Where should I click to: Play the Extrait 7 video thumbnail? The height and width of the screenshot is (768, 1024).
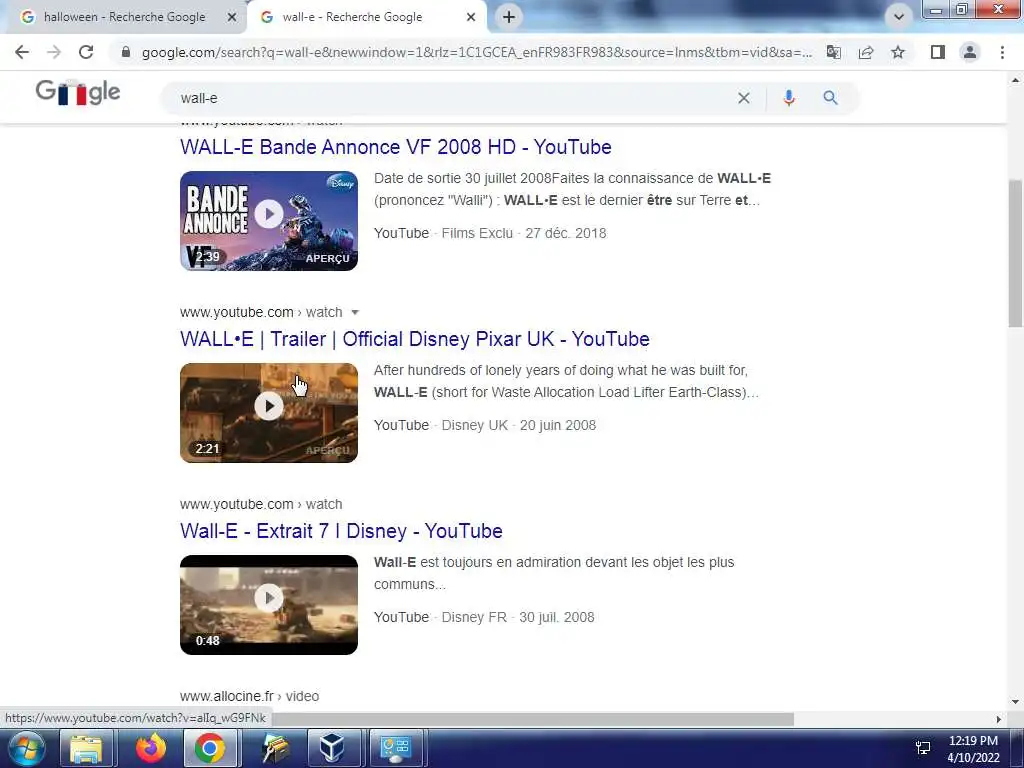pos(269,605)
